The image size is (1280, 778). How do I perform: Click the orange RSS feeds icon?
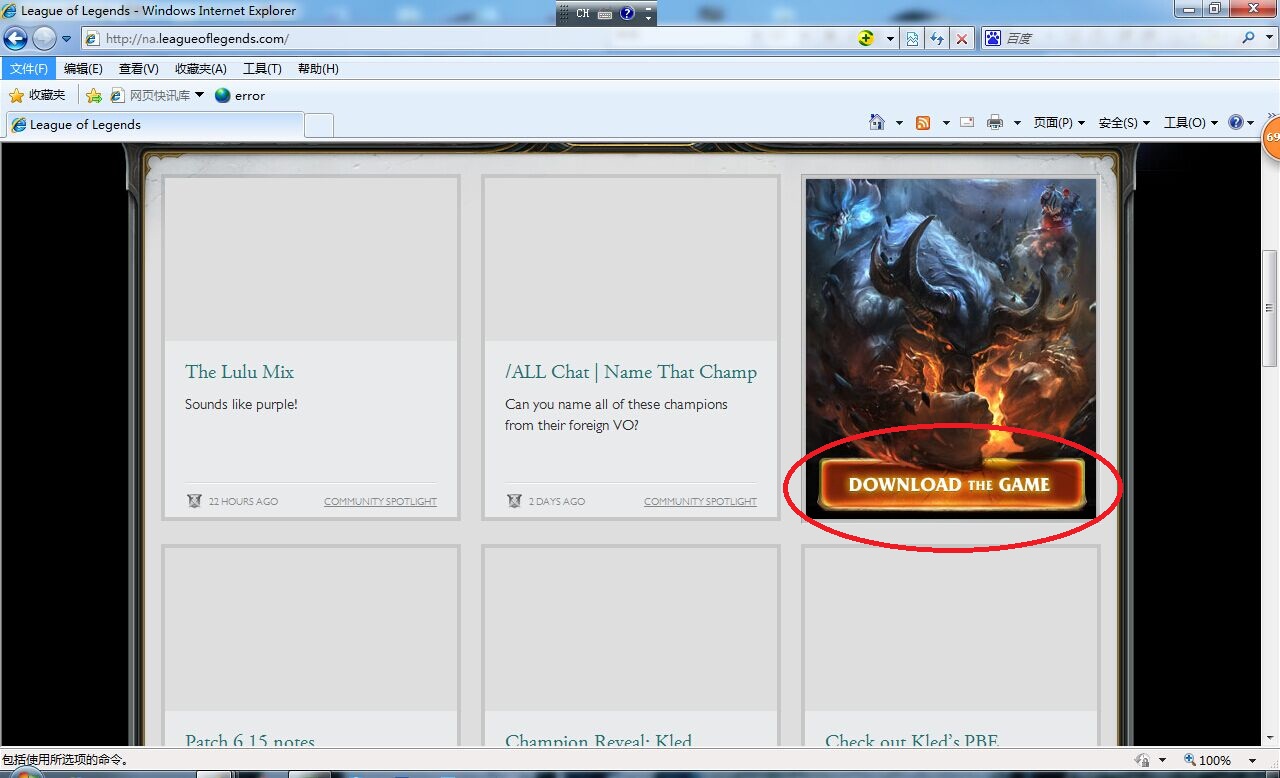(923, 123)
